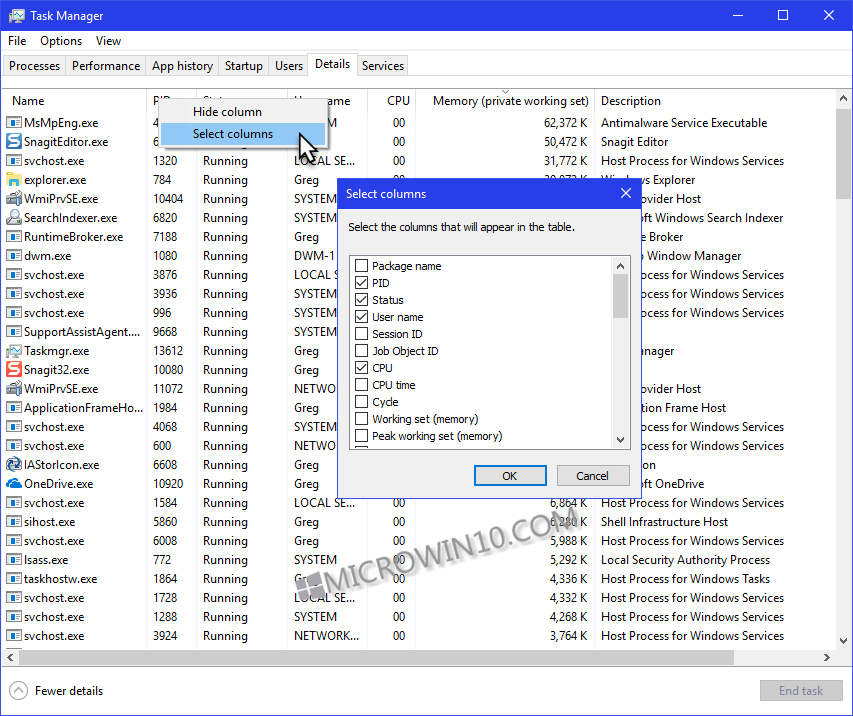The height and width of the screenshot is (716, 853).
Task: Click icon of svchost.exe PID 996
Action: click(14, 313)
